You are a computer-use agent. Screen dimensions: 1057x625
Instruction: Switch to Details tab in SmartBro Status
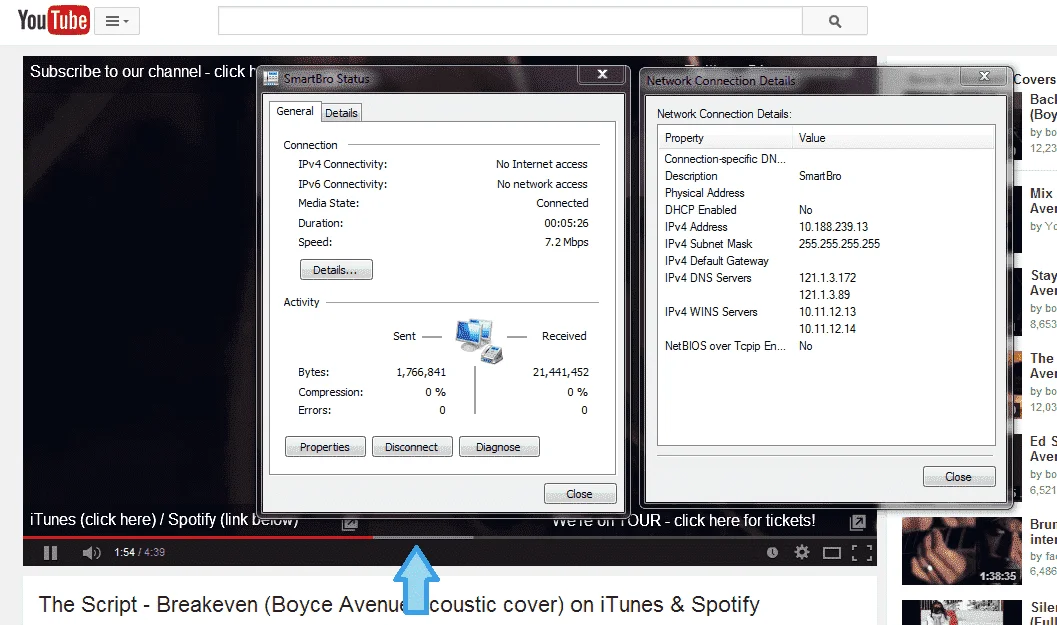[341, 113]
